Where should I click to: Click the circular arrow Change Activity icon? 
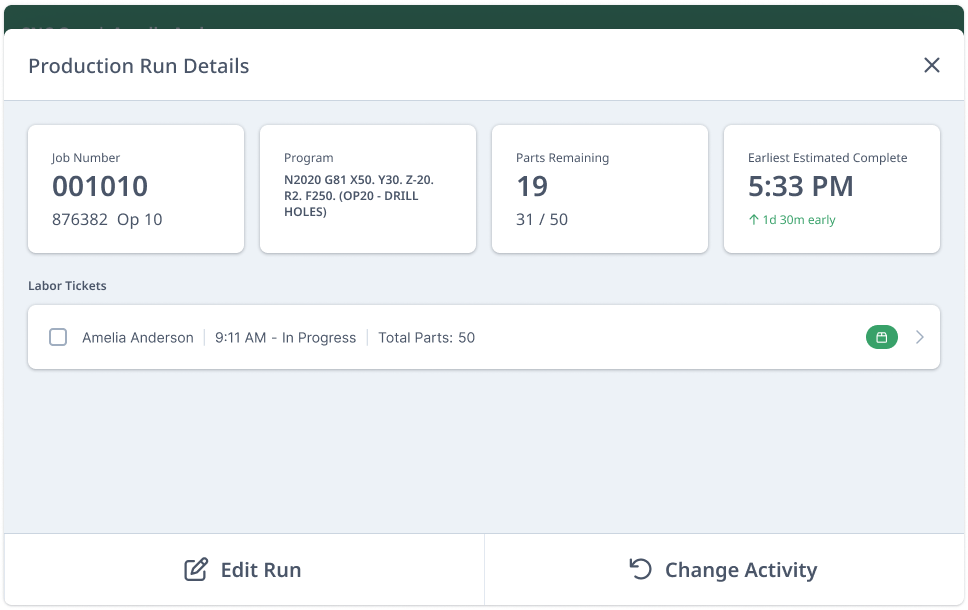coord(640,569)
